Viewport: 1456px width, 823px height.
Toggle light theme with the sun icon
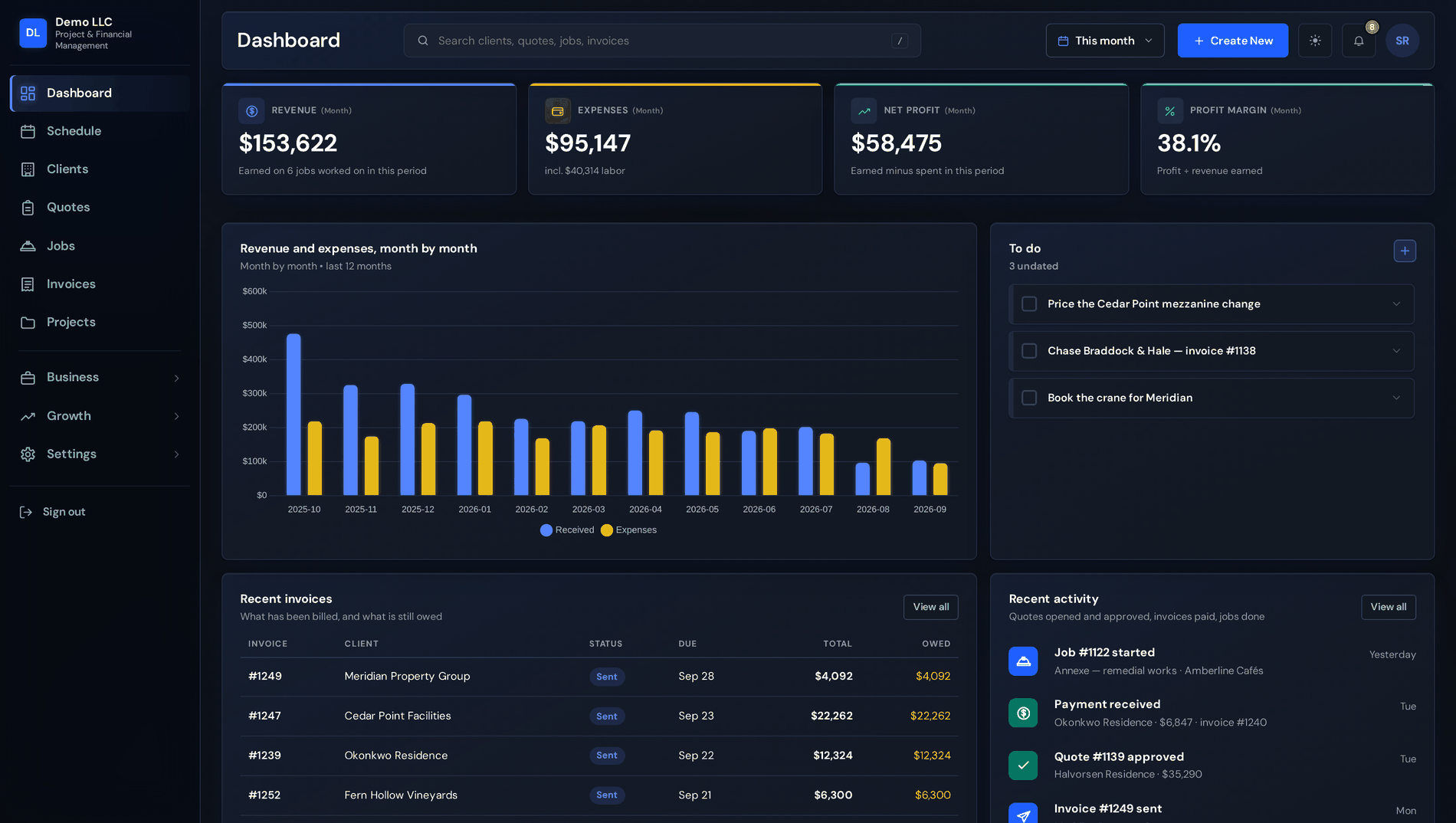pos(1315,41)
